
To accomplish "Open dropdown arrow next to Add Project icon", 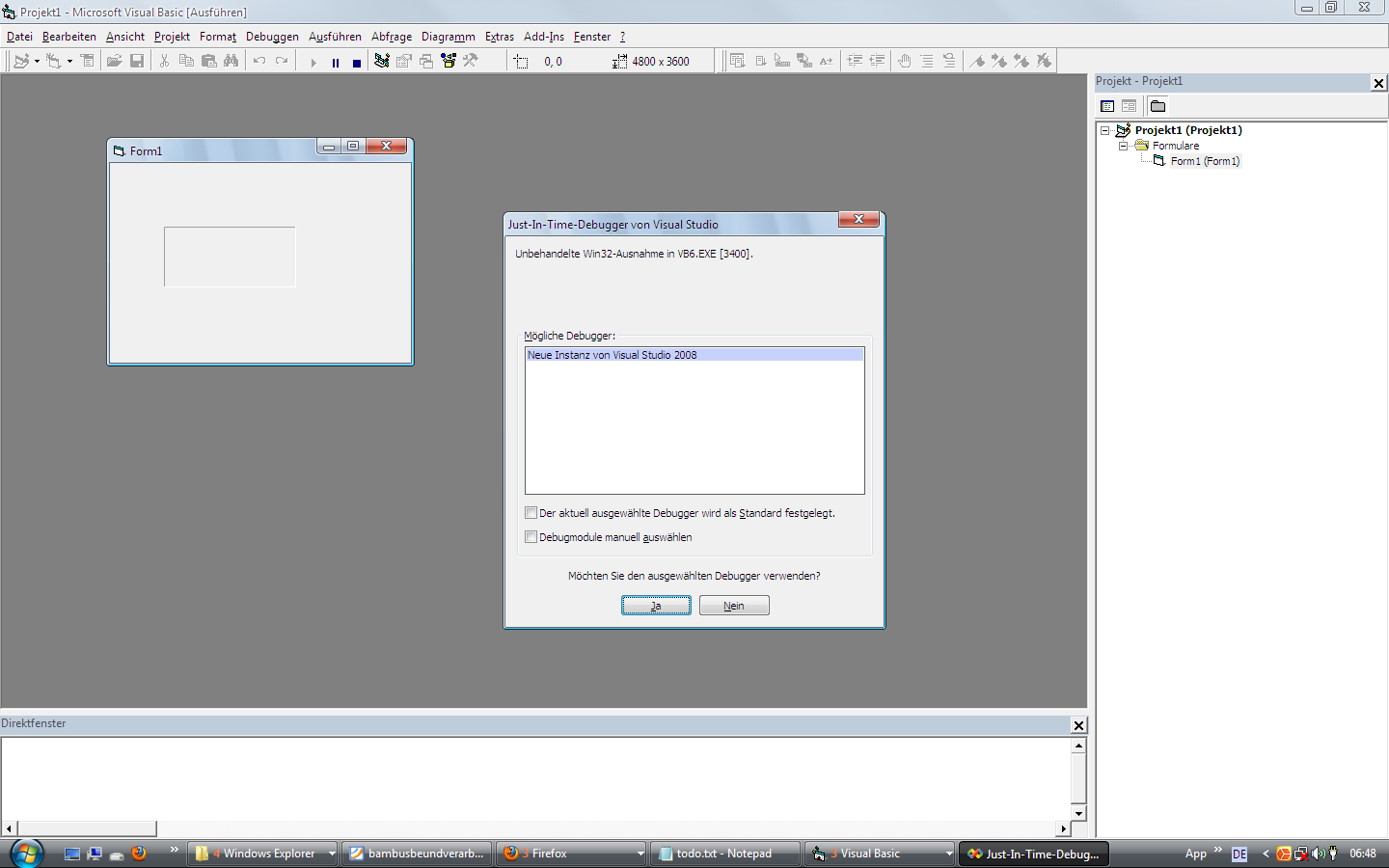I will coord(37,62).
